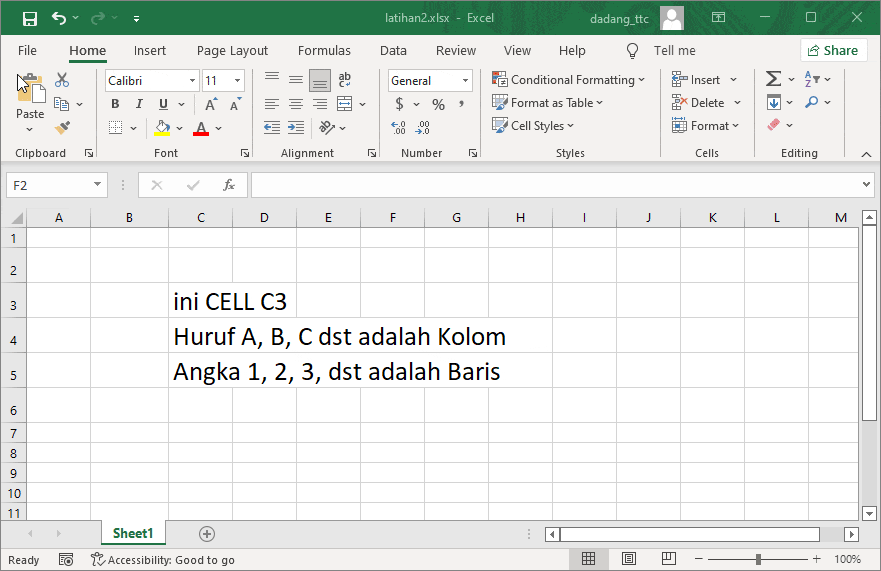Click Insert cells button
The width and height of the screenshot is (881, 571).
pyautogui.click(x=696, y=80)
